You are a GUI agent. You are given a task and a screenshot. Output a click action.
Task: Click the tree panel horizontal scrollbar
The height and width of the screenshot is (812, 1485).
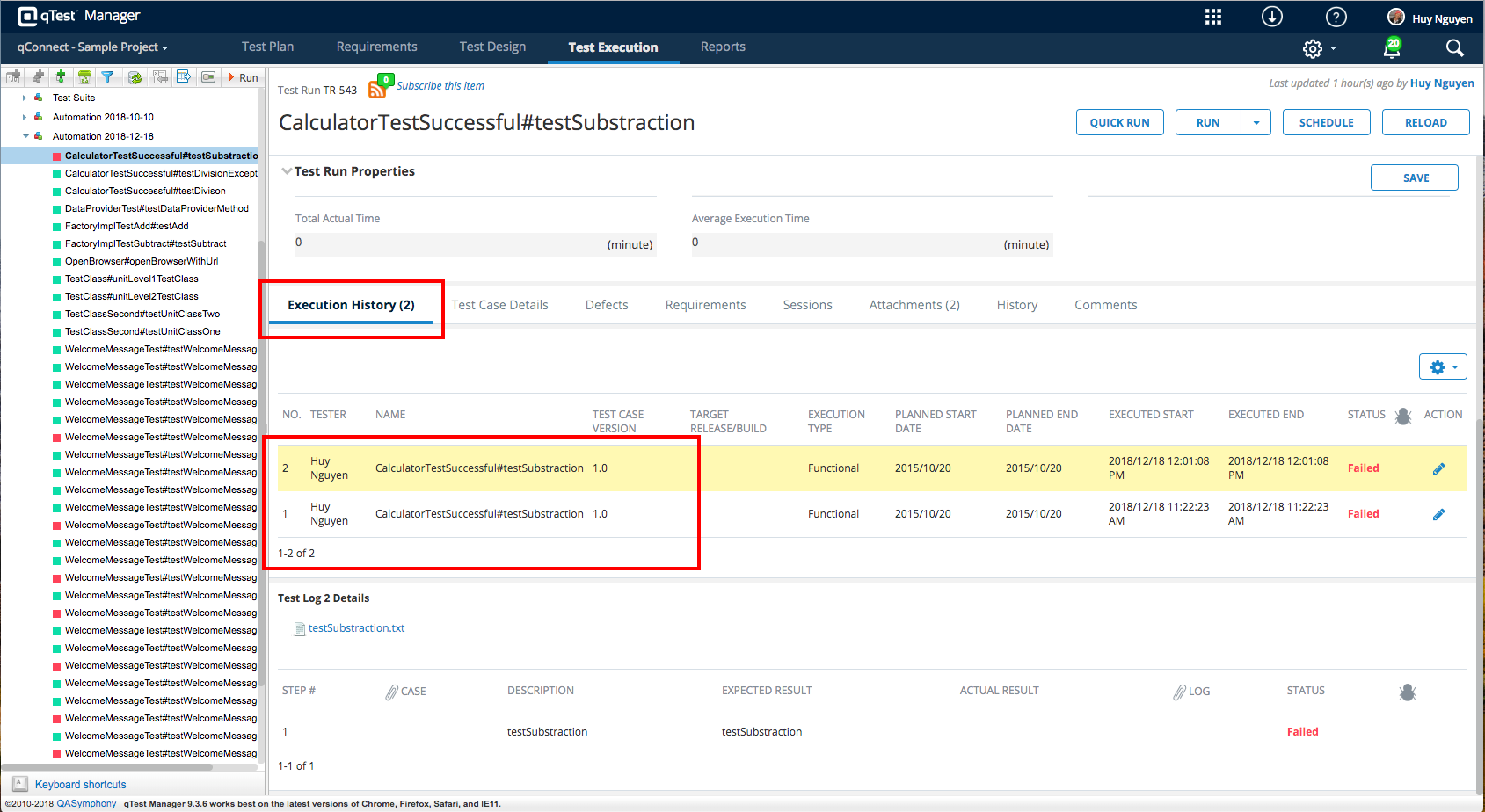[107, 767]
